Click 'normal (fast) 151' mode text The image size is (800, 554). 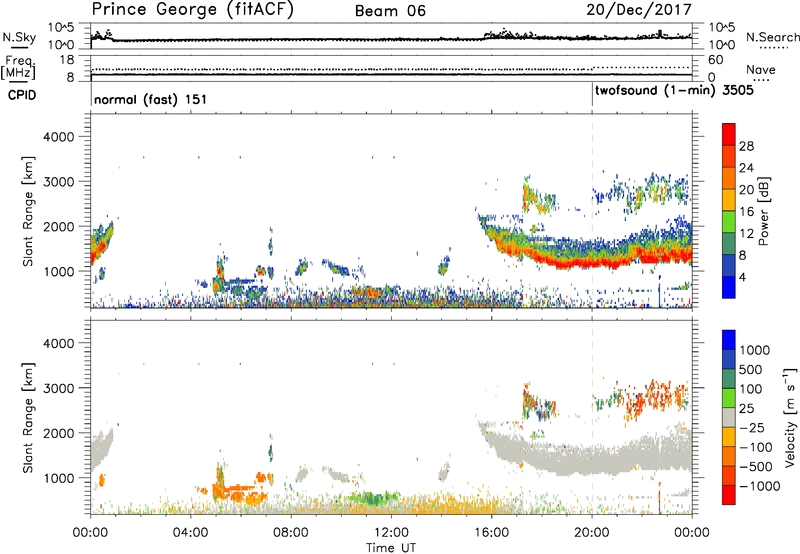pos(151,99)
